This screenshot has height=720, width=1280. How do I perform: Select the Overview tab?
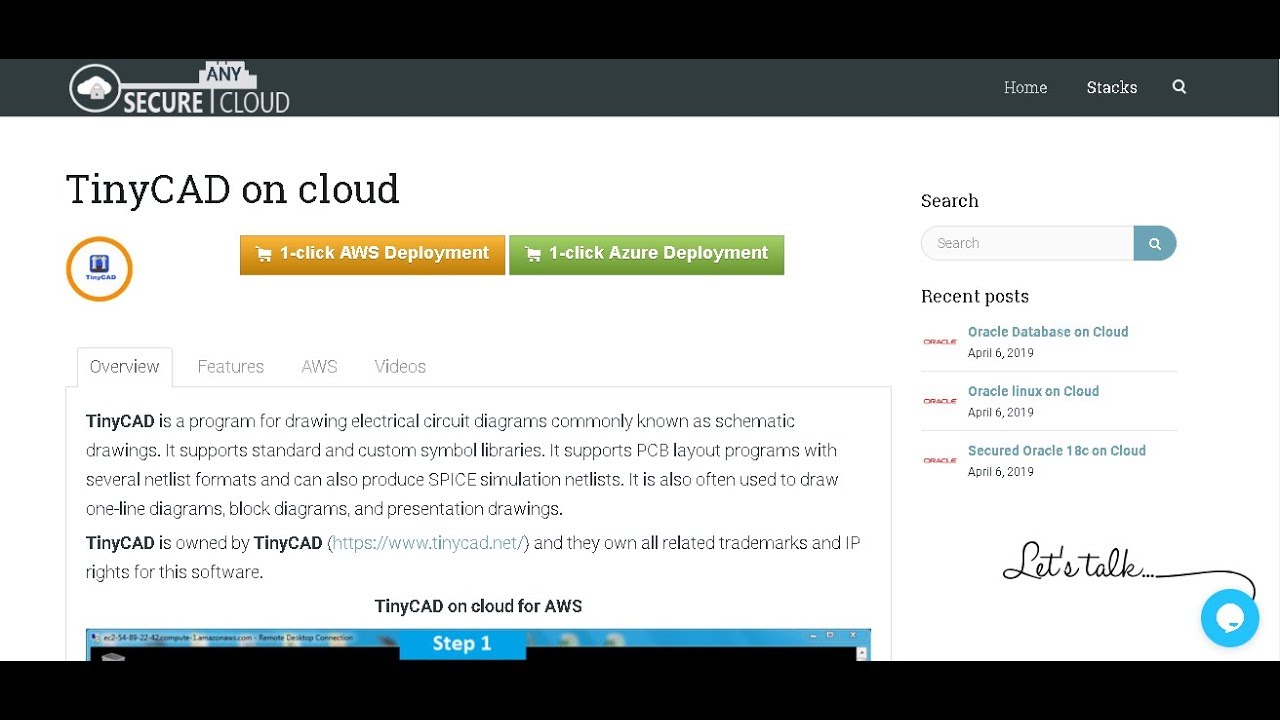point(124,367)
